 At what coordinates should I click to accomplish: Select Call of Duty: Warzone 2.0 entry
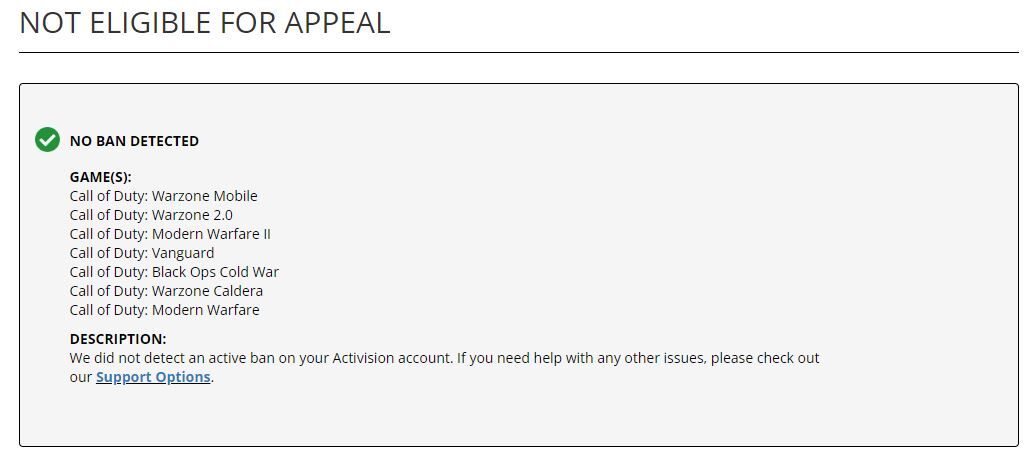click(151, 215)
